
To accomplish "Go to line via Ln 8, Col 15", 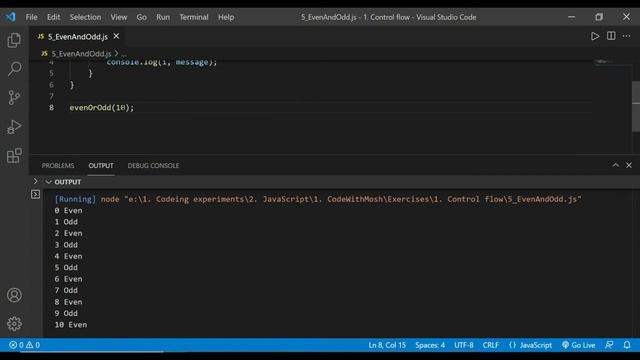I will [387, 345].
